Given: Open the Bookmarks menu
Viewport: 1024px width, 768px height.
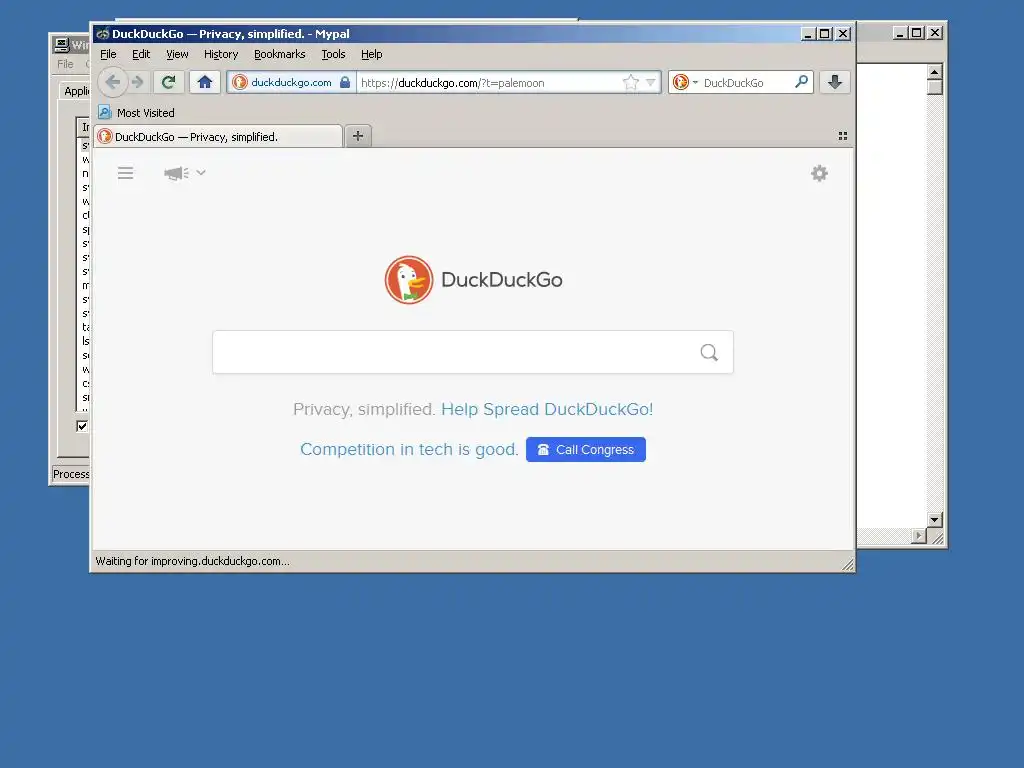Looking at the screenshot, I should [280, 54].
